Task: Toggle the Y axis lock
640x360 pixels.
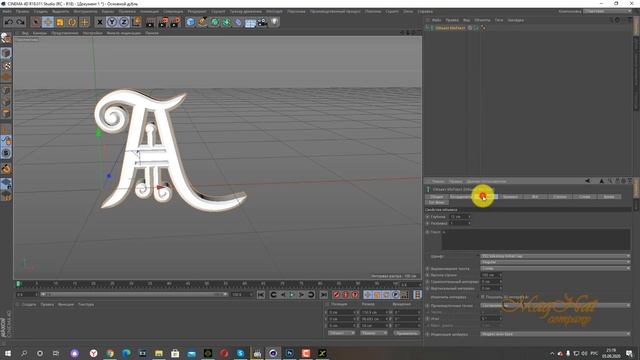Action: [112, 22]
